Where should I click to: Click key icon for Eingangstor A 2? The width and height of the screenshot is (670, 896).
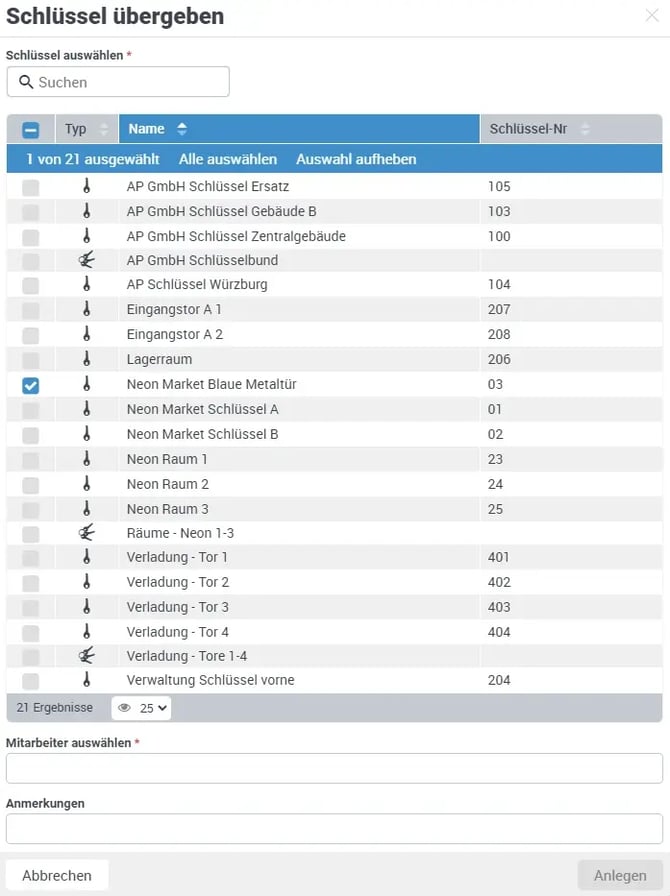point(86,334)
